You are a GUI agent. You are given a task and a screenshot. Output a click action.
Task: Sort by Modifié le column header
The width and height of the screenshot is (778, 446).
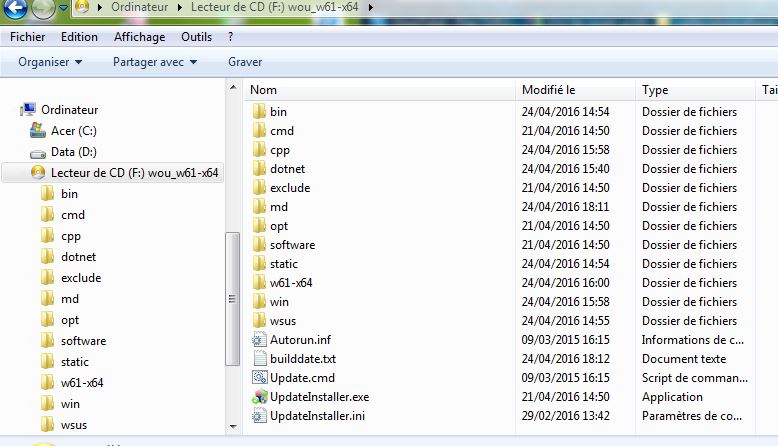(576, 90)
